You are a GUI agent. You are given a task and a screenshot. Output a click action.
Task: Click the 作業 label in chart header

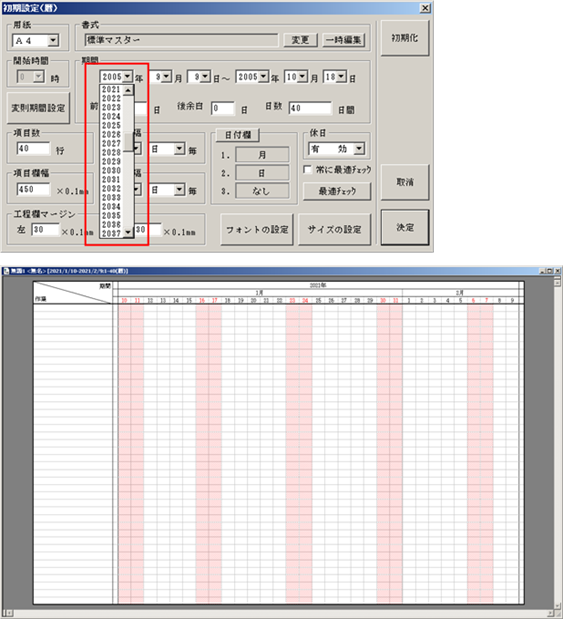(x=41, y=299)
